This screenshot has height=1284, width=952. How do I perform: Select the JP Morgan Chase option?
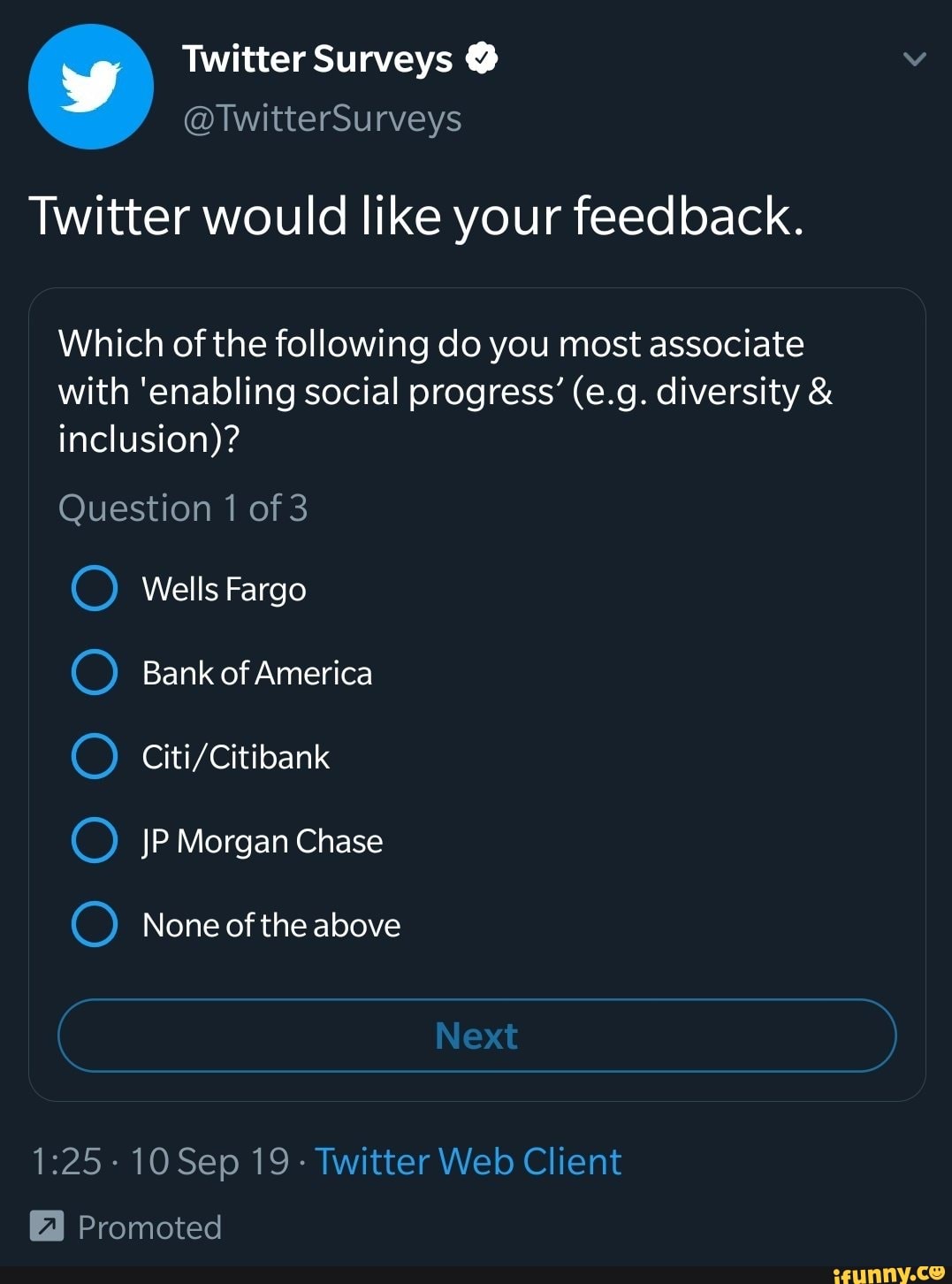pyautogui.click(x=94, y=840)
